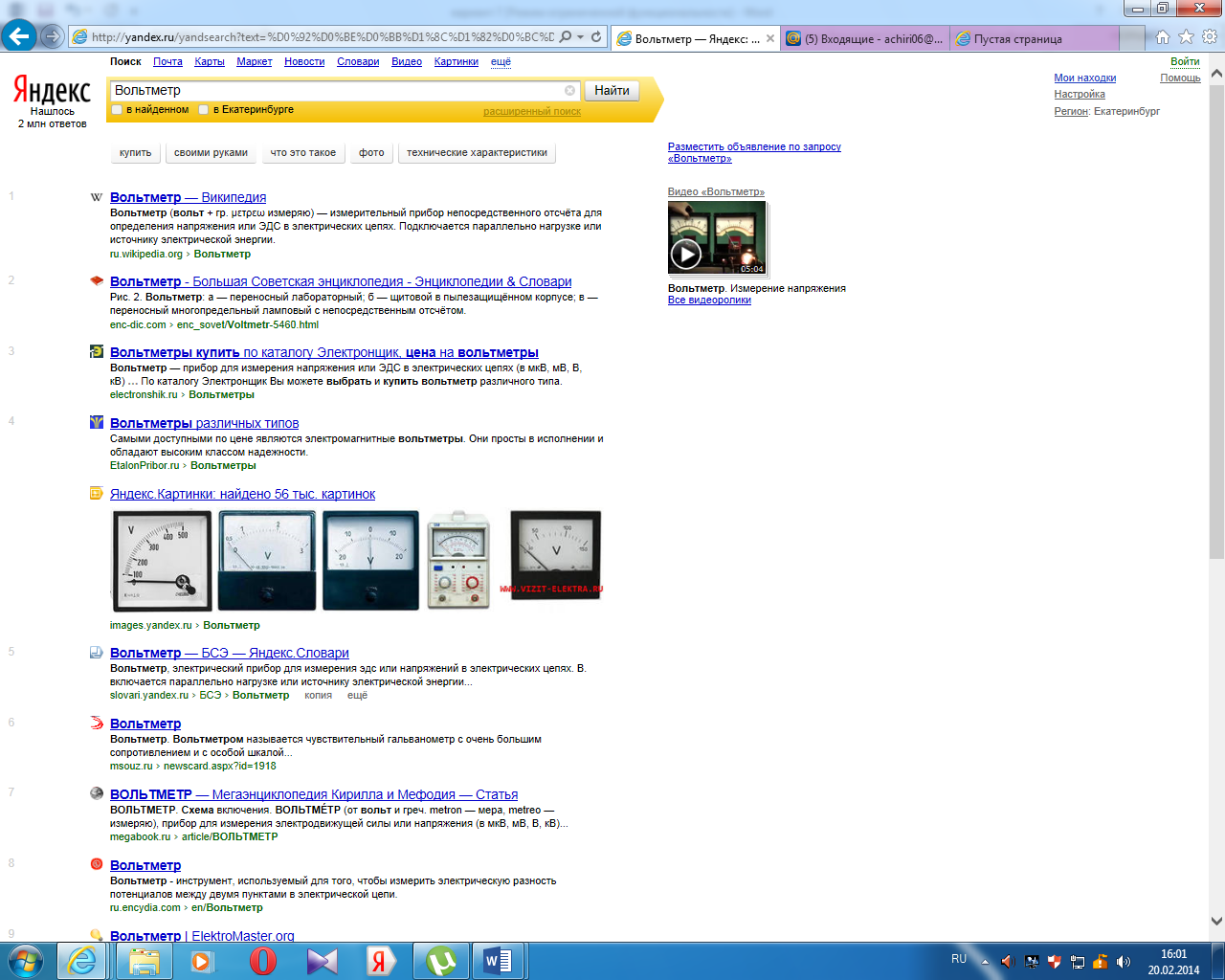The image size is (1225, 980).
Task: Open the расширенный поиск link
Action: [x=532, y=111]
